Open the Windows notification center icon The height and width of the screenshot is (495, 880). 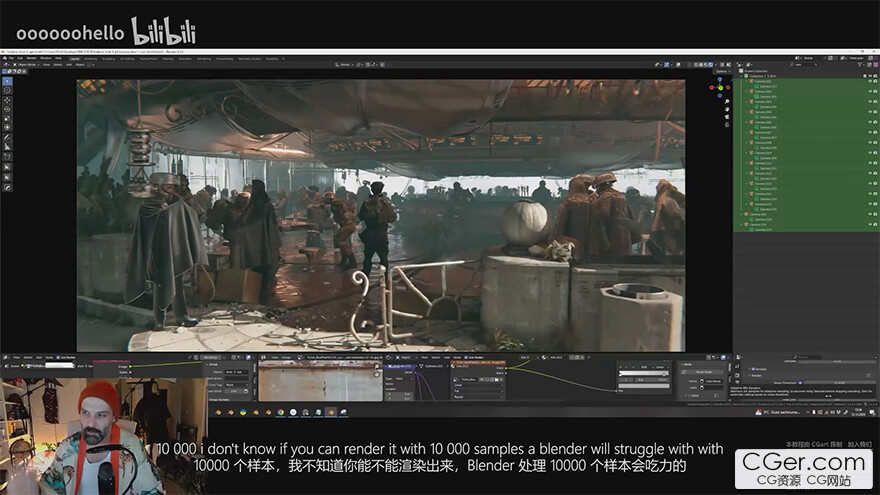coord(872,412)
